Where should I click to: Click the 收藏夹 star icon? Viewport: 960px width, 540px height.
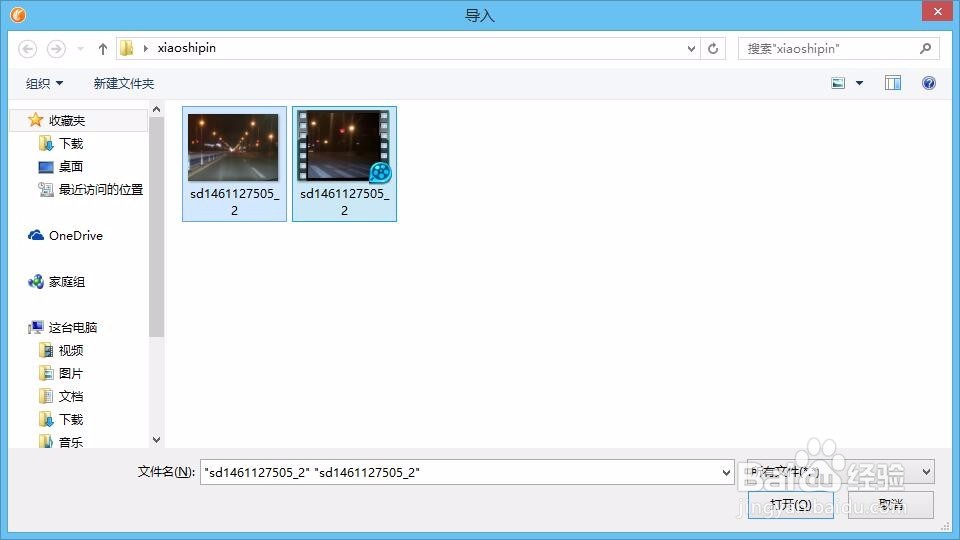(36, 119)
